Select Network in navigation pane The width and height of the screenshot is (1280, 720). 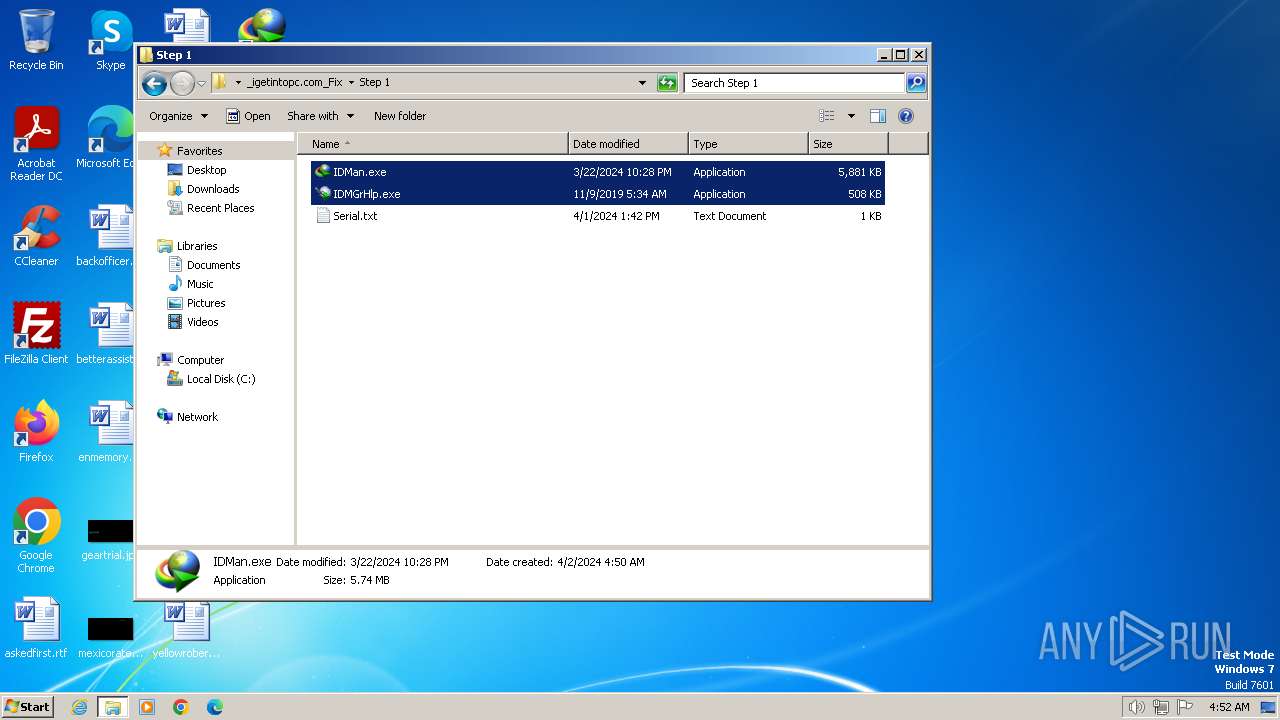197,417
